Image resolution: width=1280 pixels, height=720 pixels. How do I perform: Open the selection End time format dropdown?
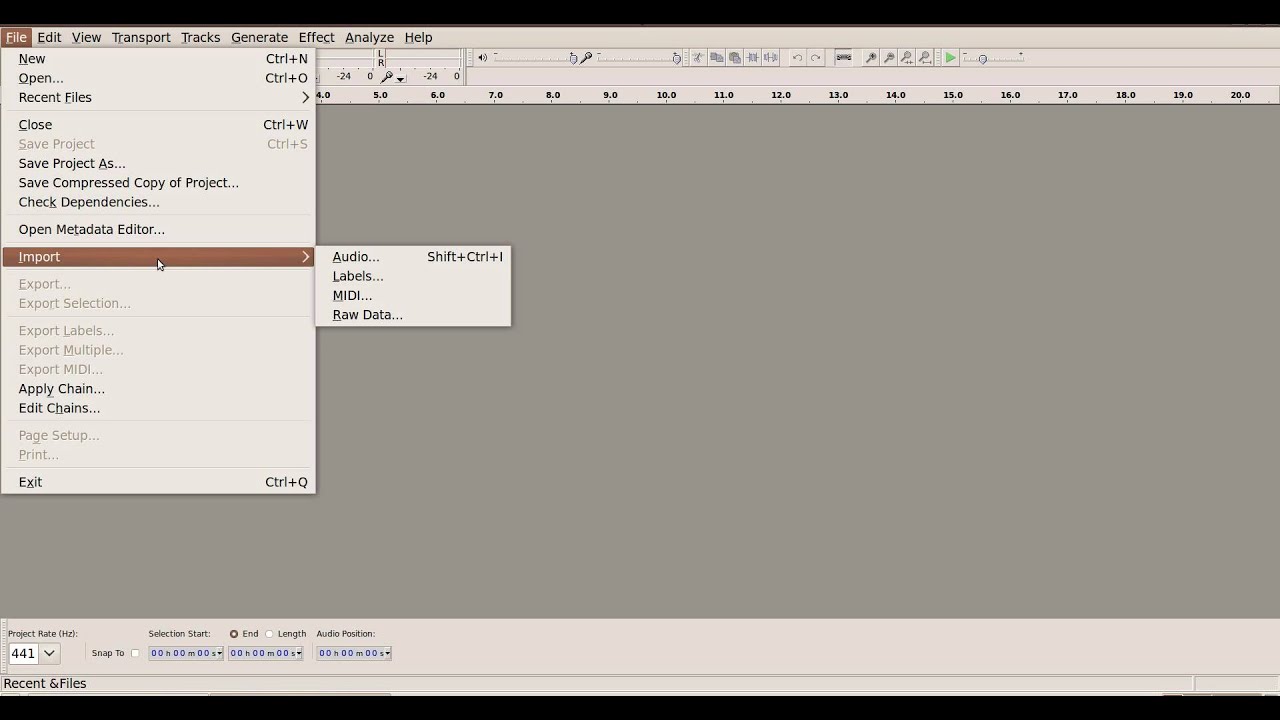click(x=299, y=653)
